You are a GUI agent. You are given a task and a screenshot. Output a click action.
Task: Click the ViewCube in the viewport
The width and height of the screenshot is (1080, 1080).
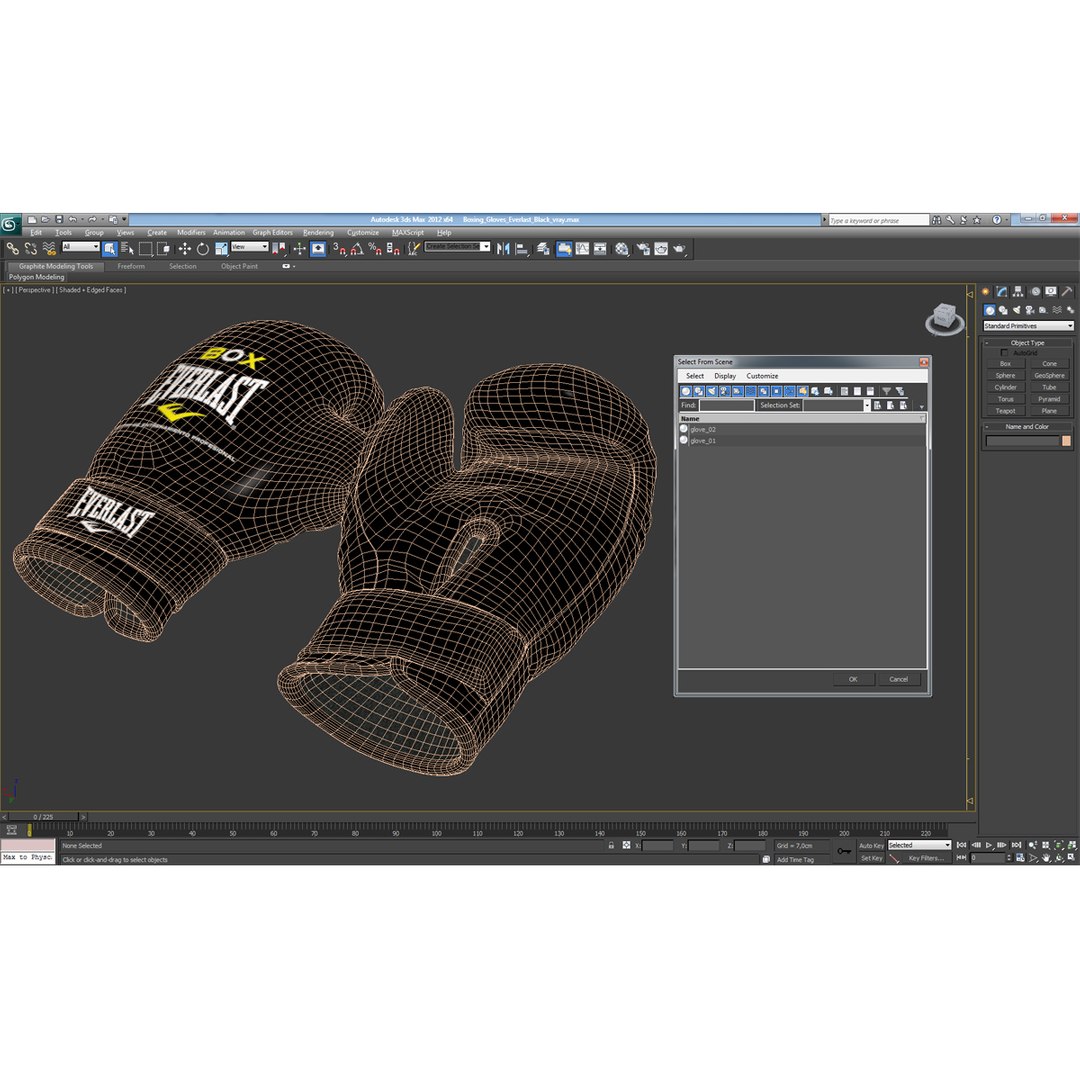coord(944,319)
